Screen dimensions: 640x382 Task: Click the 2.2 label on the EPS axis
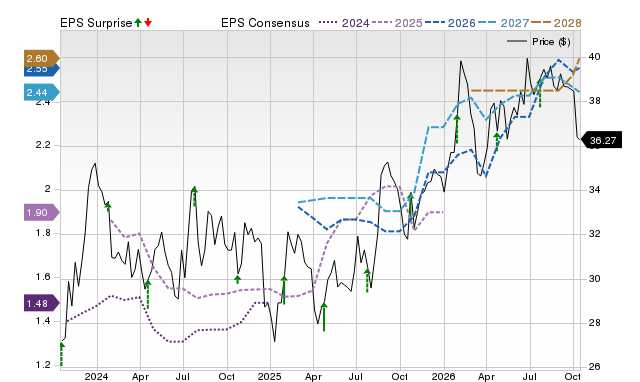tap(43, 145)
